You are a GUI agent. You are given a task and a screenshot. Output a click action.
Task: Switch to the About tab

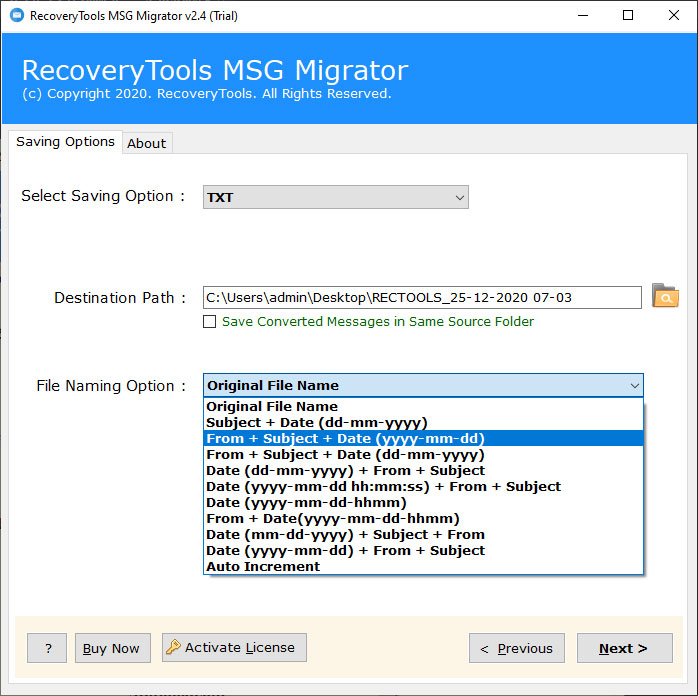146,143
